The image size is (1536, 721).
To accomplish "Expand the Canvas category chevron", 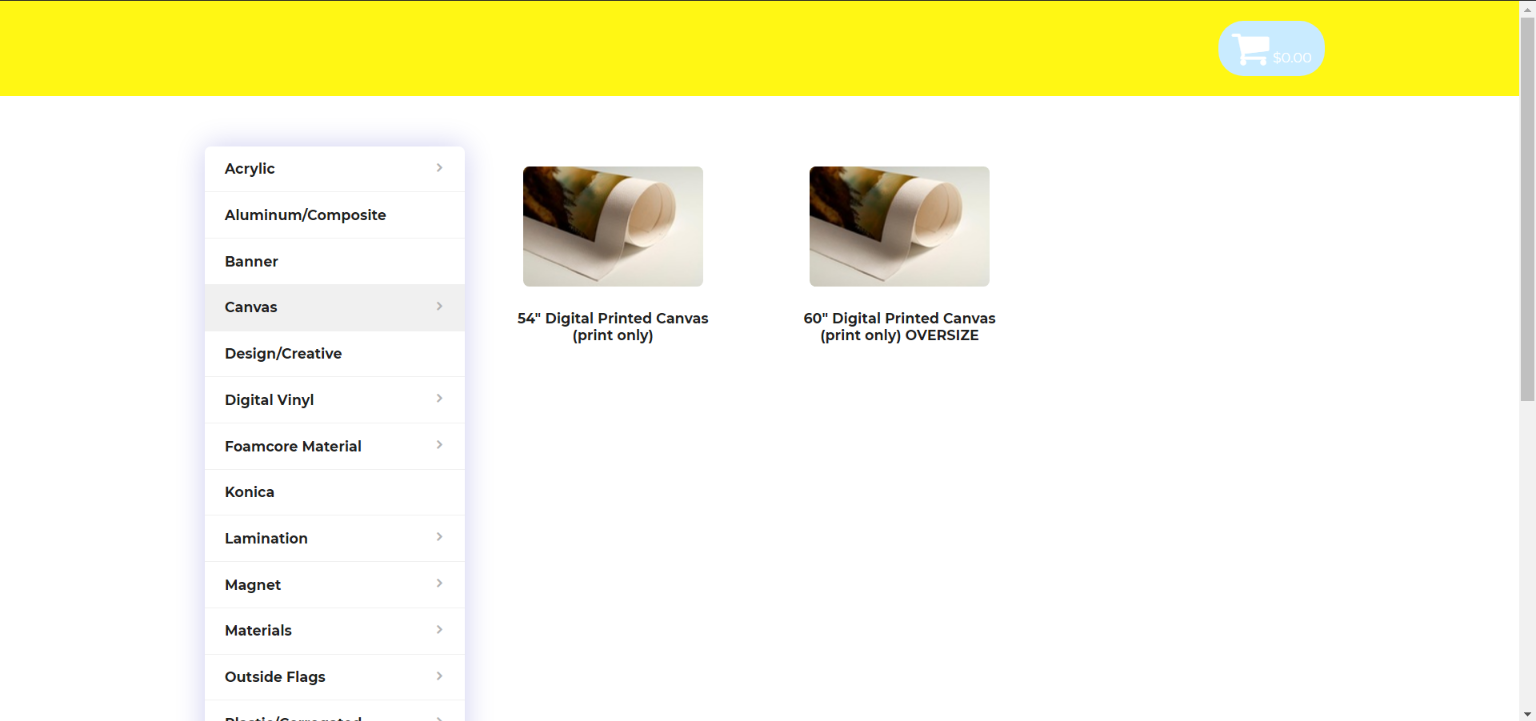I will tap(439, 306).
